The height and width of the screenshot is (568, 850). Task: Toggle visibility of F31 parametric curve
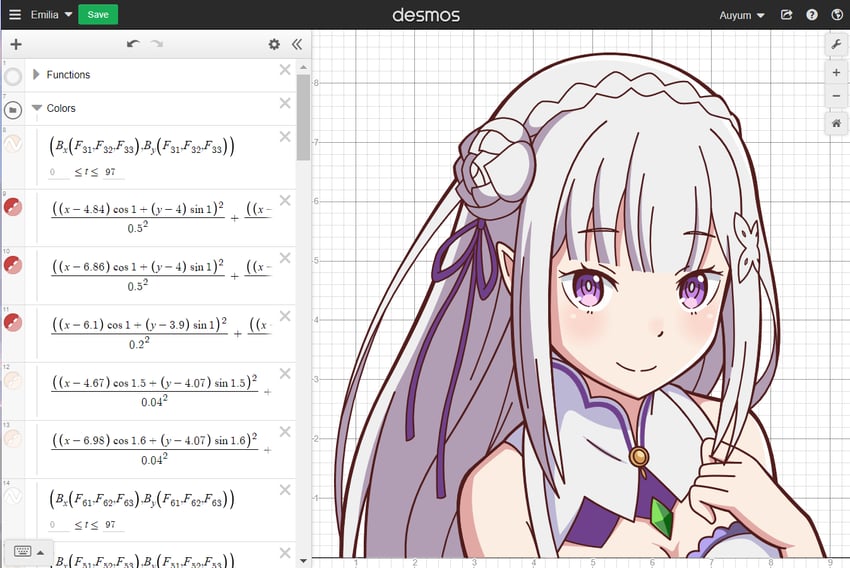[x=13, y=144]
